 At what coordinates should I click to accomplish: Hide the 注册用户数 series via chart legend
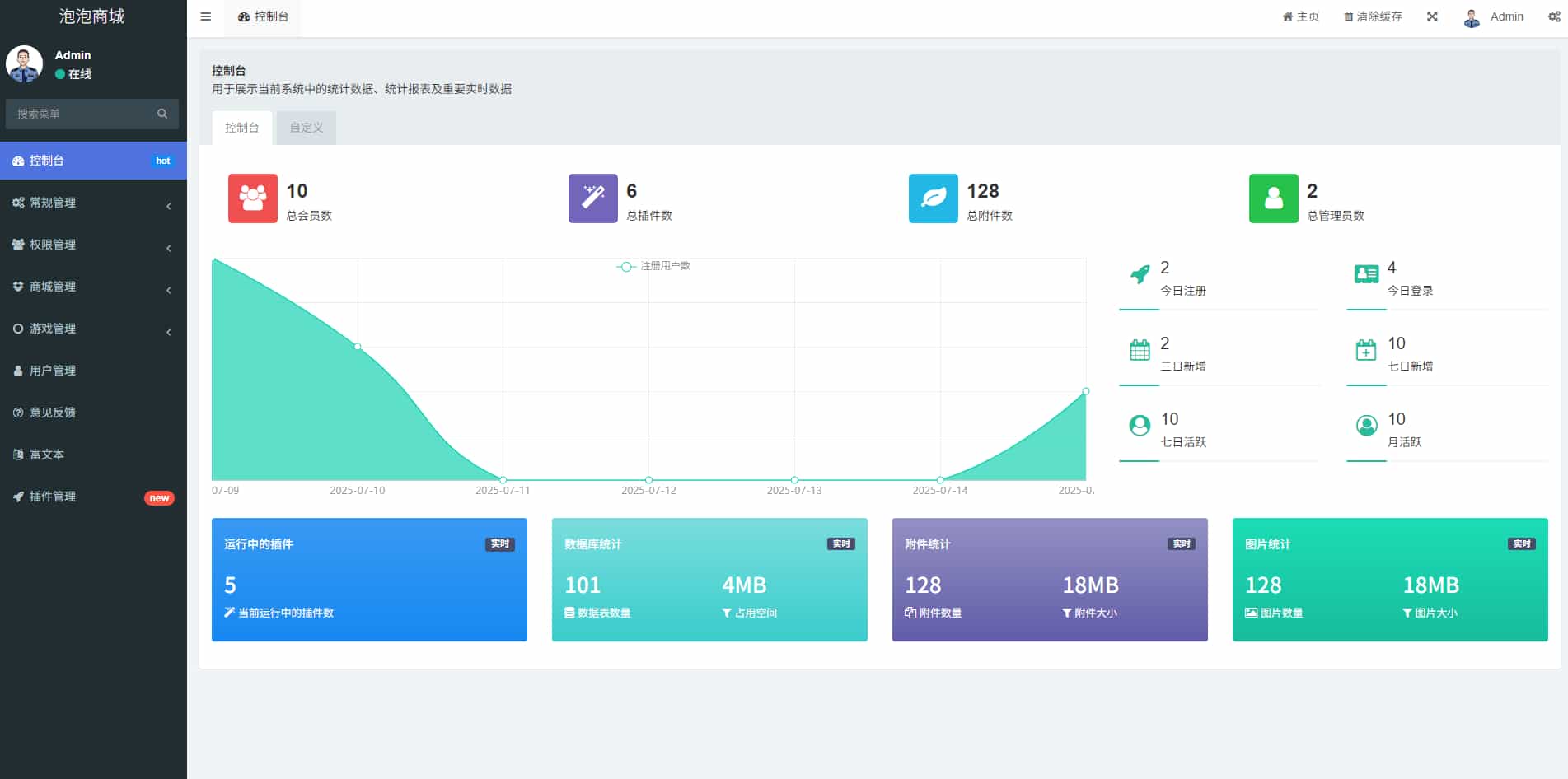pos(655,266)
